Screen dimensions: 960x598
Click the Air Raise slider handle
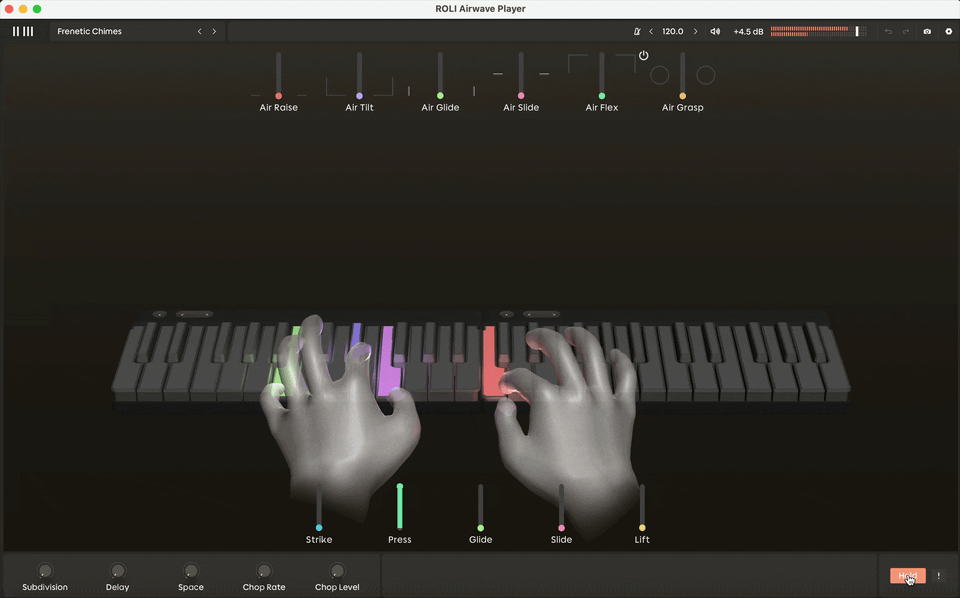[279, 96]
